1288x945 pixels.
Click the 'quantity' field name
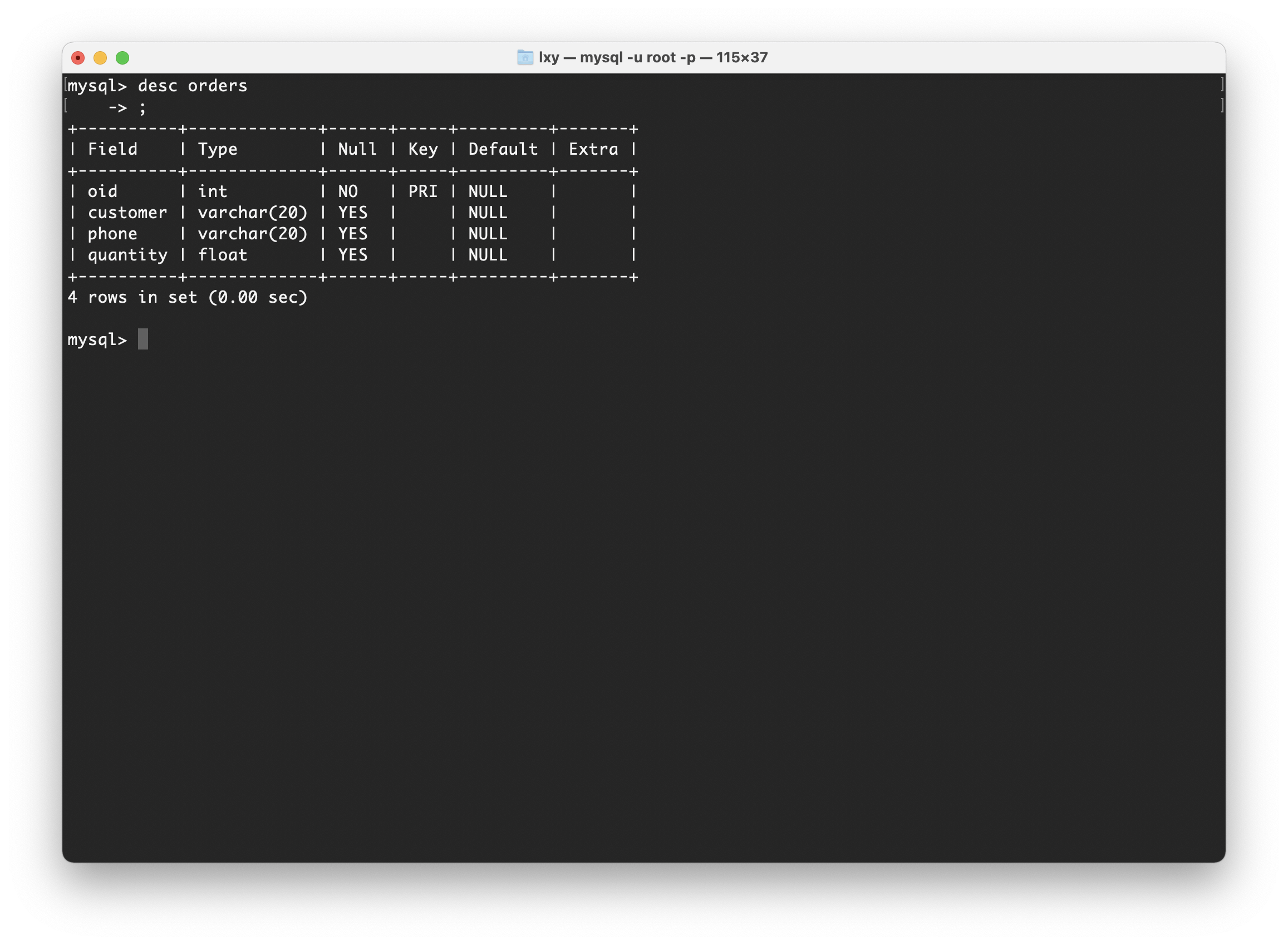(127, 255)
